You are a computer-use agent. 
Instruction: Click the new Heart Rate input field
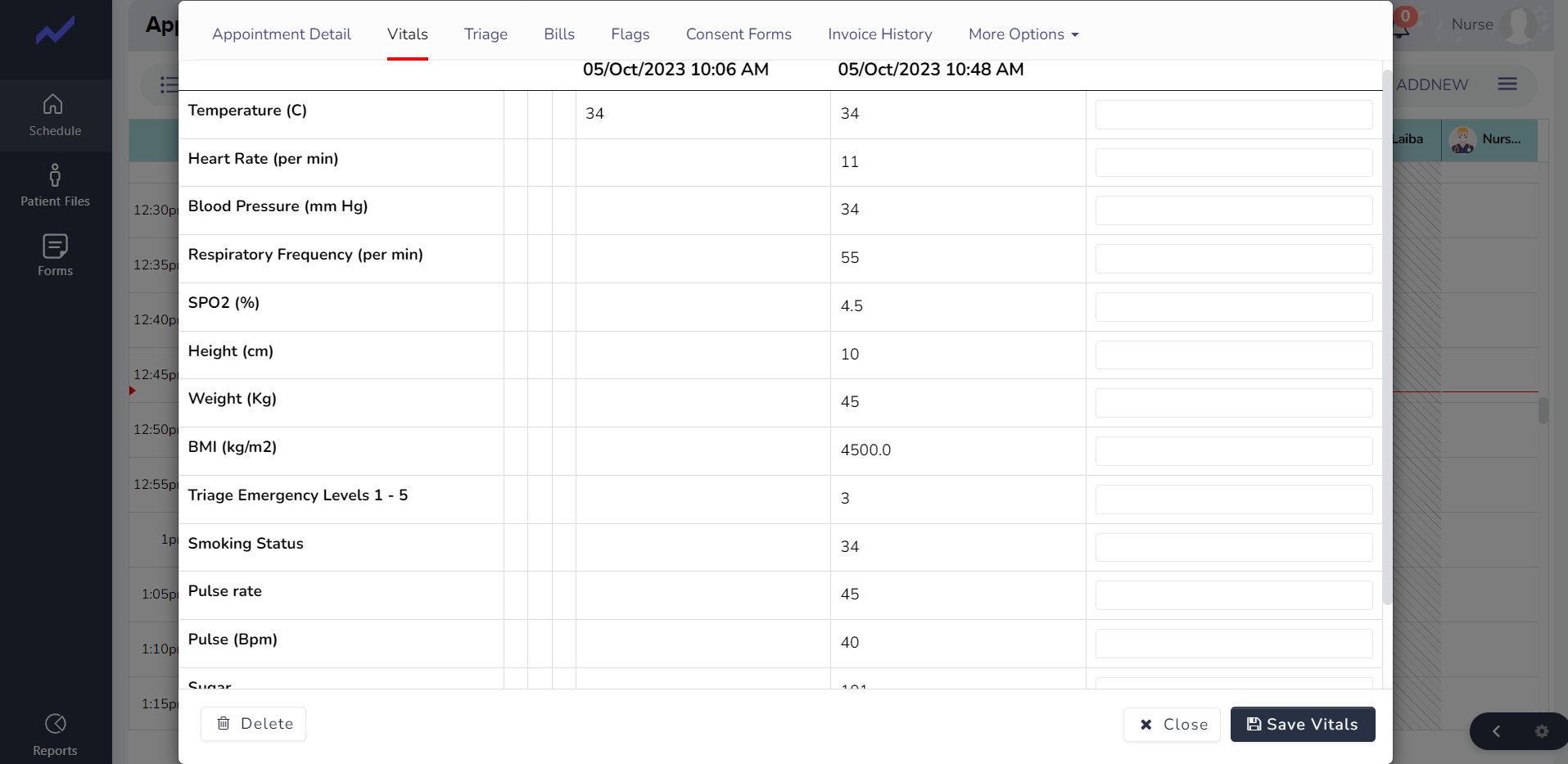[1234, 162]
